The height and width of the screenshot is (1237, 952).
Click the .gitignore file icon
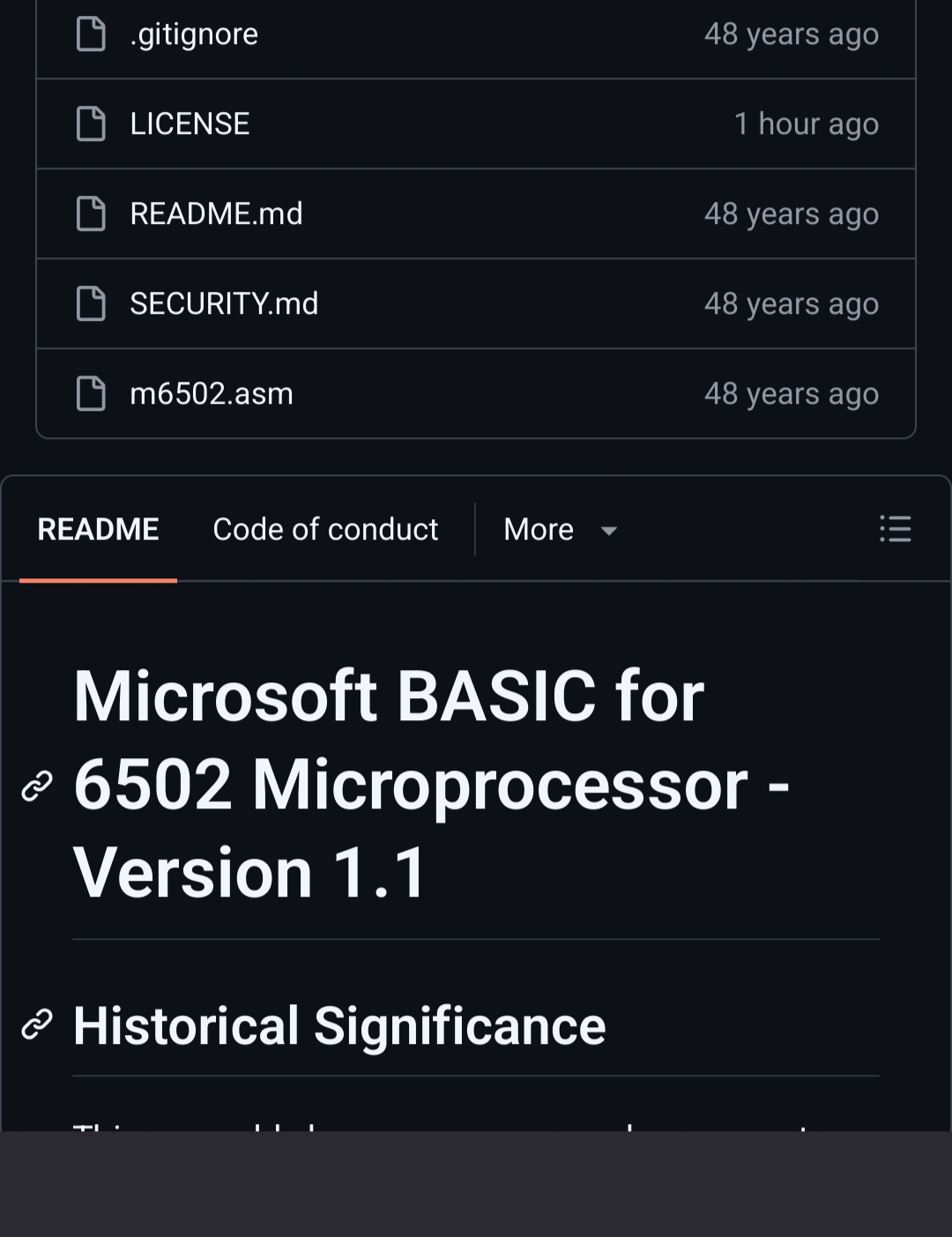pos(91,34)
